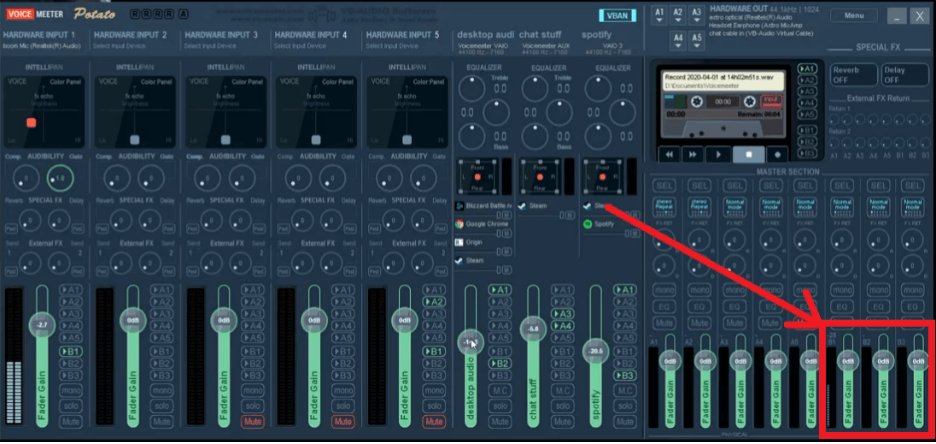Click the Hardware Input 1 level meter
Screen dimensions: 936x444
click(x=14, y=357)
